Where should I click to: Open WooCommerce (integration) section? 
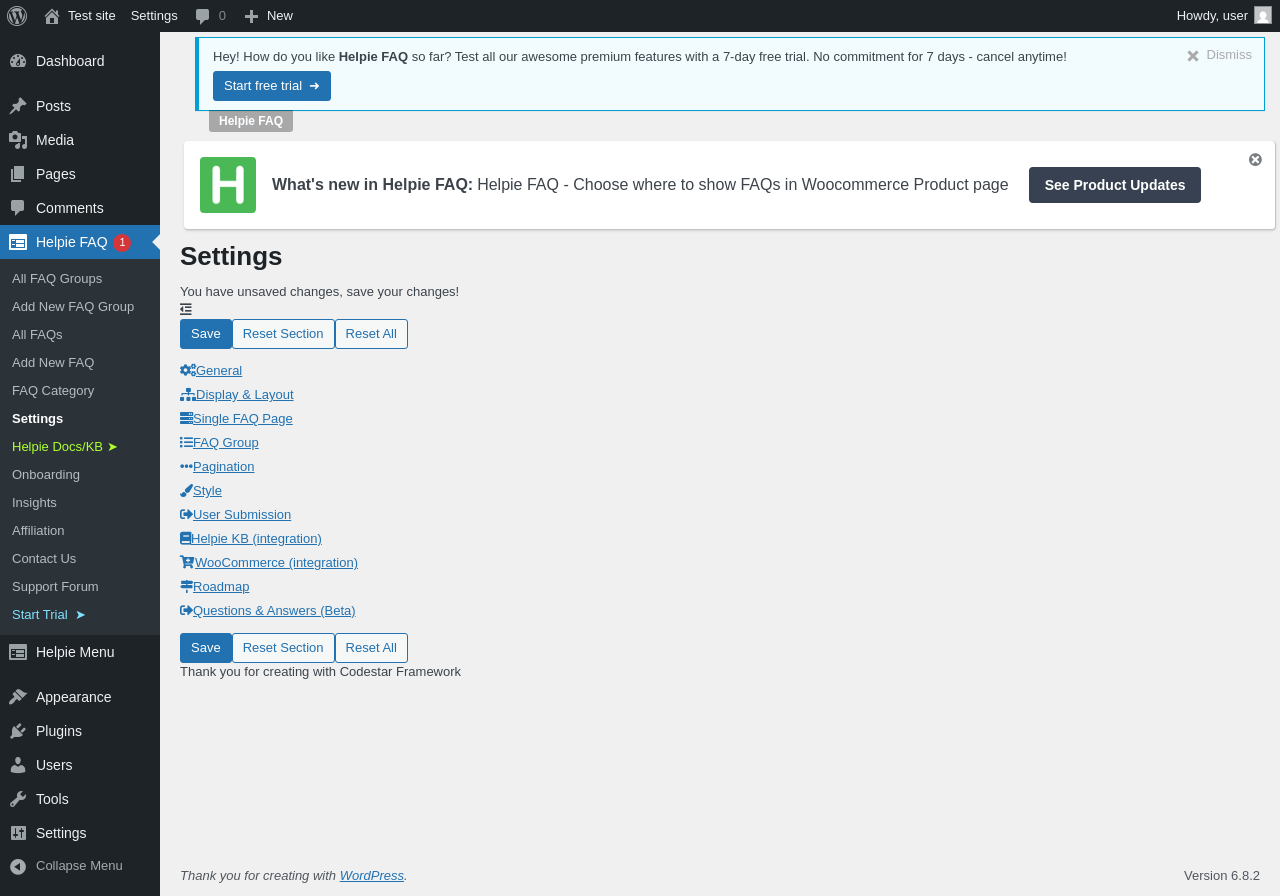[276, 562]
